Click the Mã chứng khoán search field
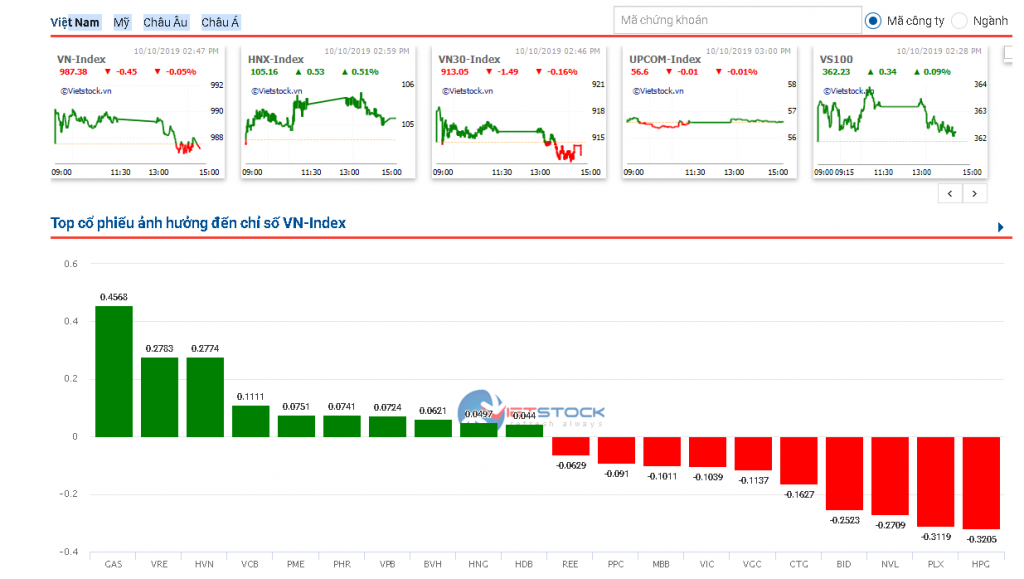The height and width of the screenshot is (579, 1024). coord(736,20)
